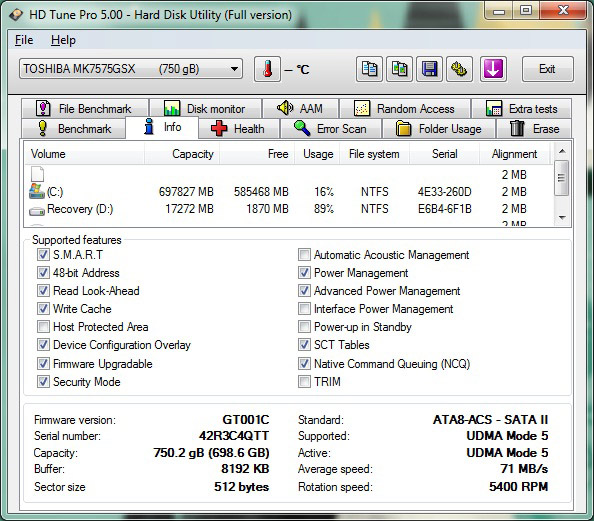Sort by the Usage column header
Image resolution: width=594 pixels, height=521 pixels.
(x=317, y=154)
